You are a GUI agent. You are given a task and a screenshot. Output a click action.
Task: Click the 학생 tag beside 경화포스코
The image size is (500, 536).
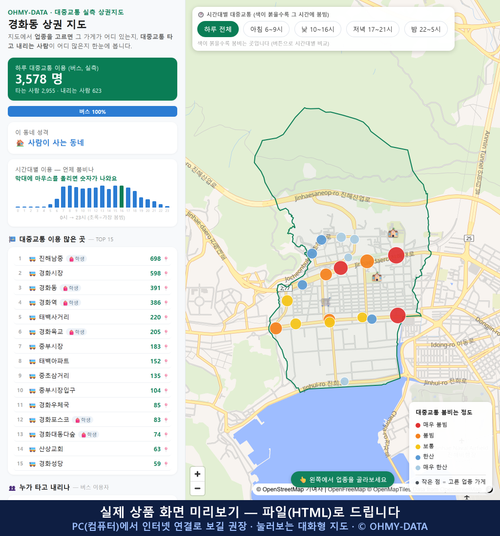tap(83, 420)
